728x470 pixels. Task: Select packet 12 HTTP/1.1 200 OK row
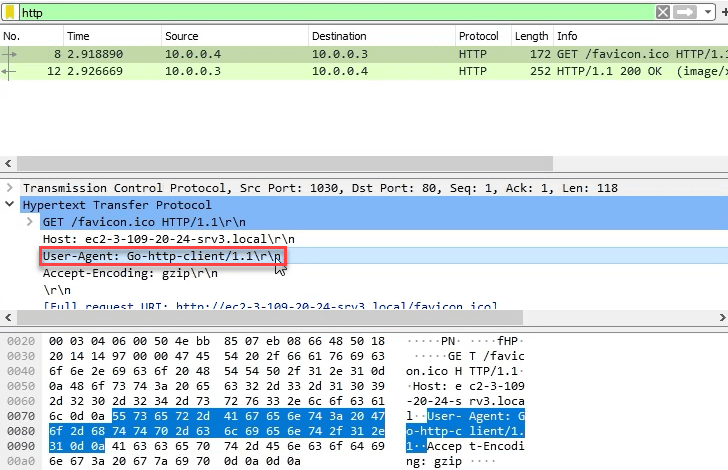pyautogui.click(x=300, y=71)
